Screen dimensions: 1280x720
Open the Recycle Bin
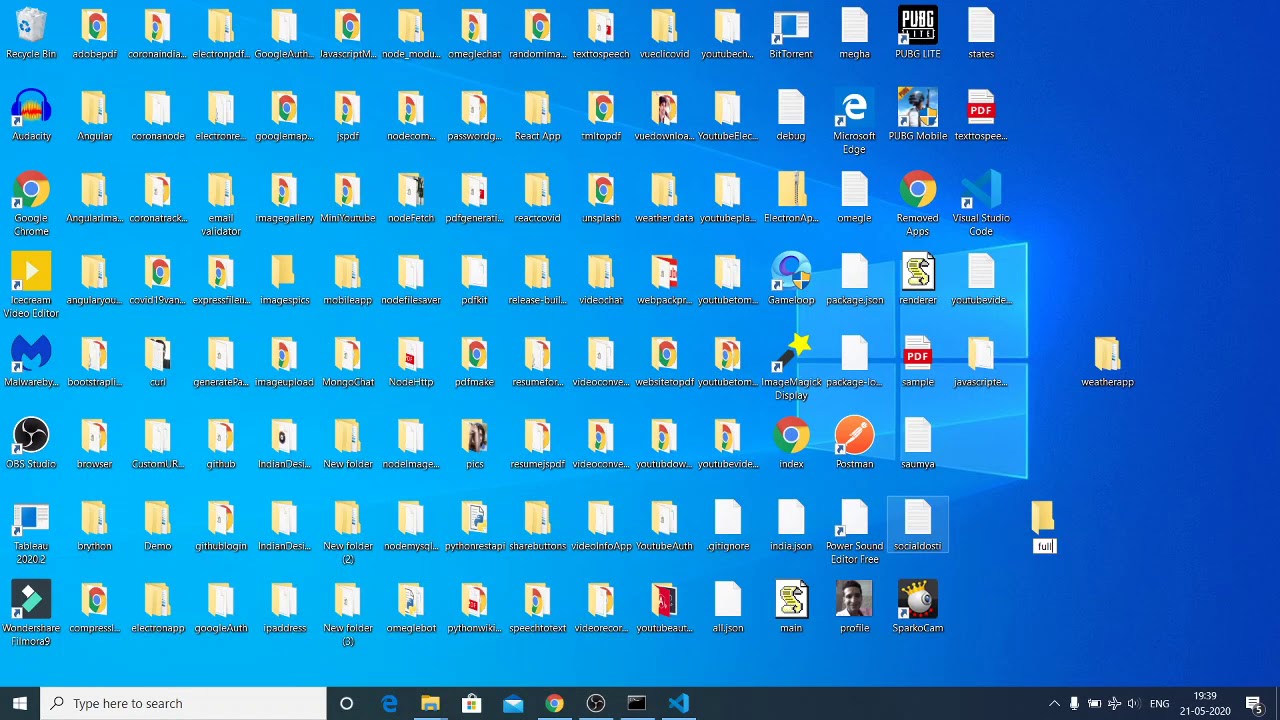point(31,27)
